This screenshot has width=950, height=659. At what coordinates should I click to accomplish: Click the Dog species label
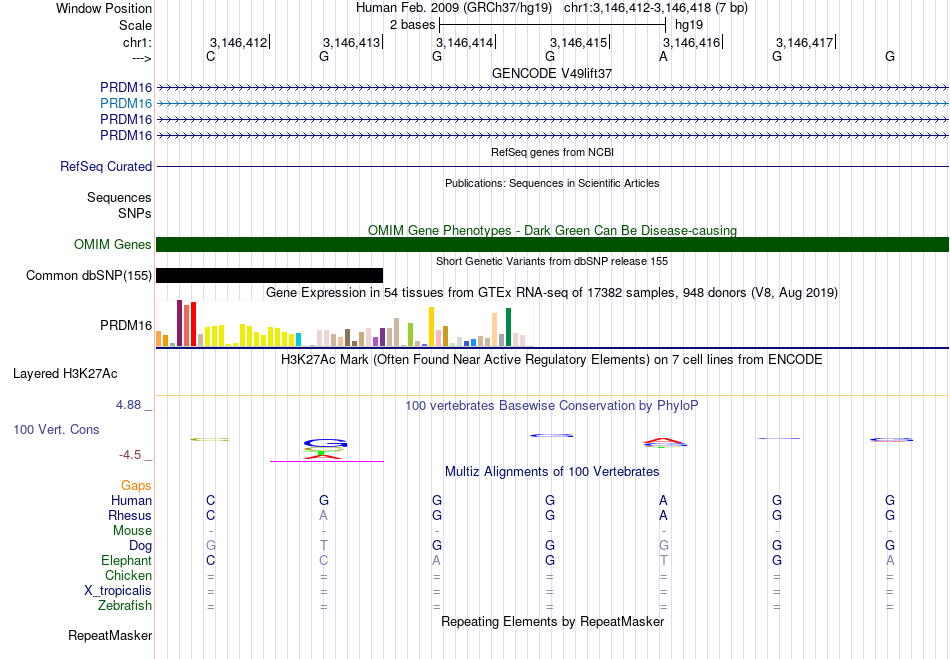coord(141,546)
